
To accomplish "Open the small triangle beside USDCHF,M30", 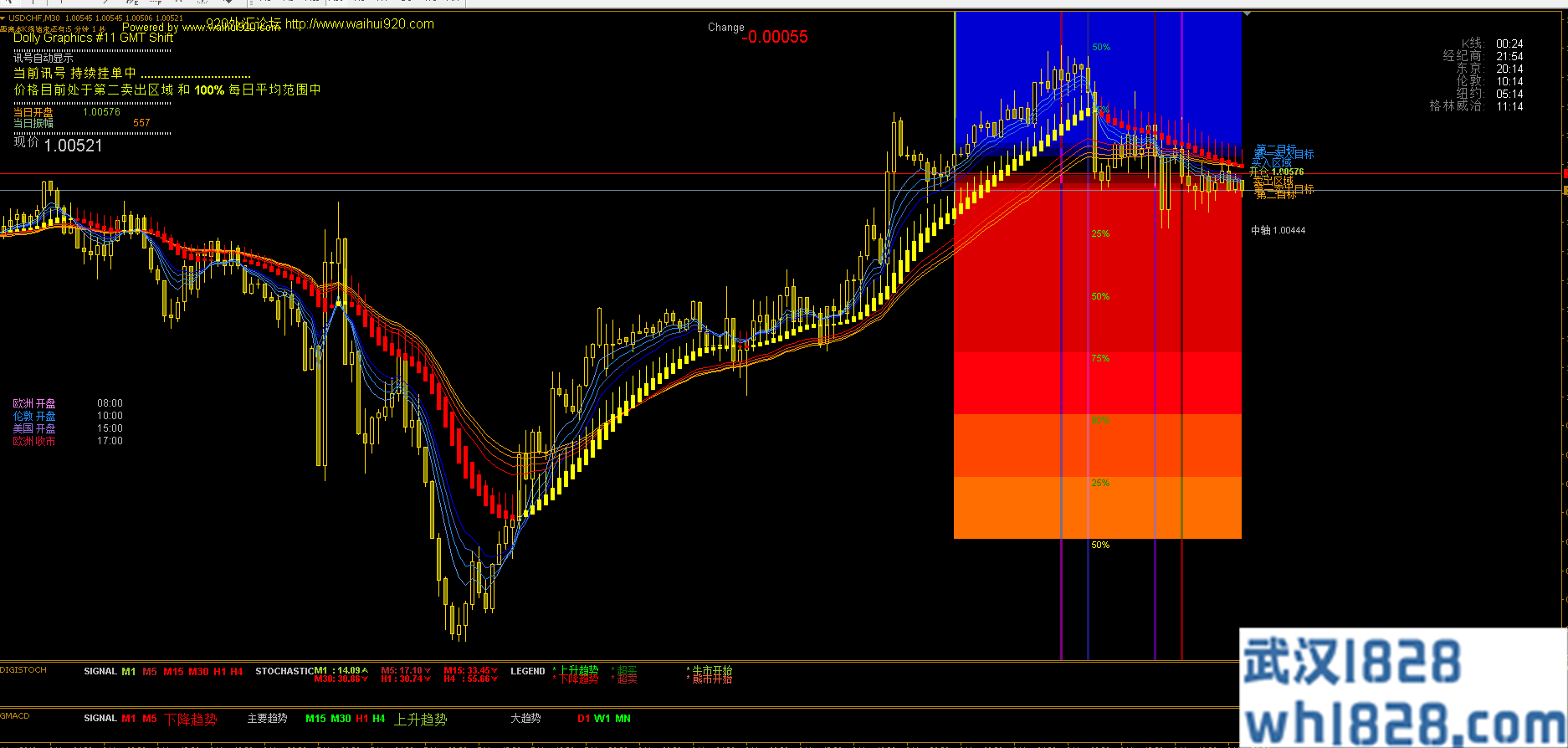I will point(3,18).
